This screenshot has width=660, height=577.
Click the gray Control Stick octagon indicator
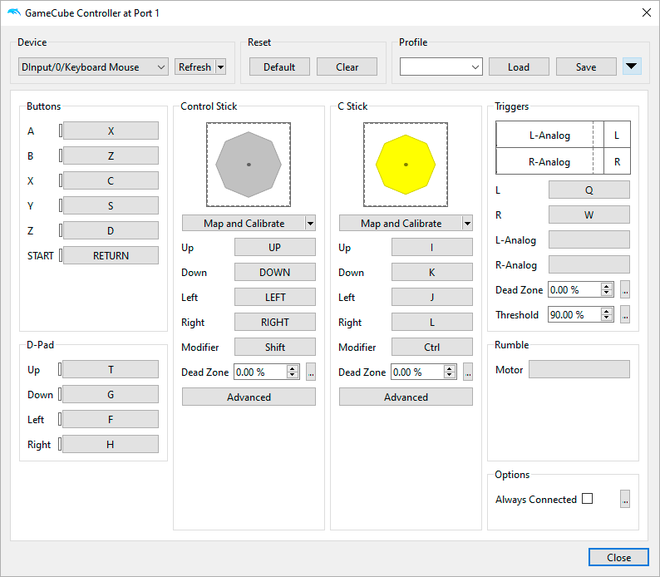(248, 165)
